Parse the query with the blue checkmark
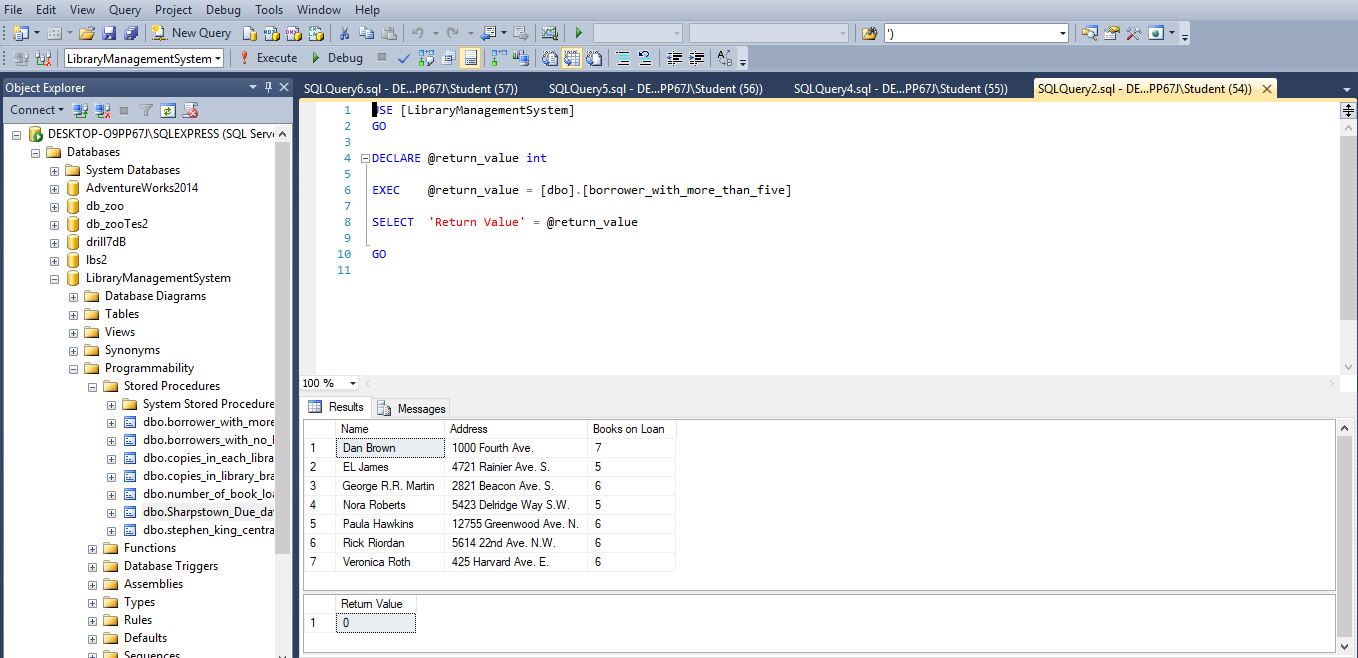 (x=404, y=58)
